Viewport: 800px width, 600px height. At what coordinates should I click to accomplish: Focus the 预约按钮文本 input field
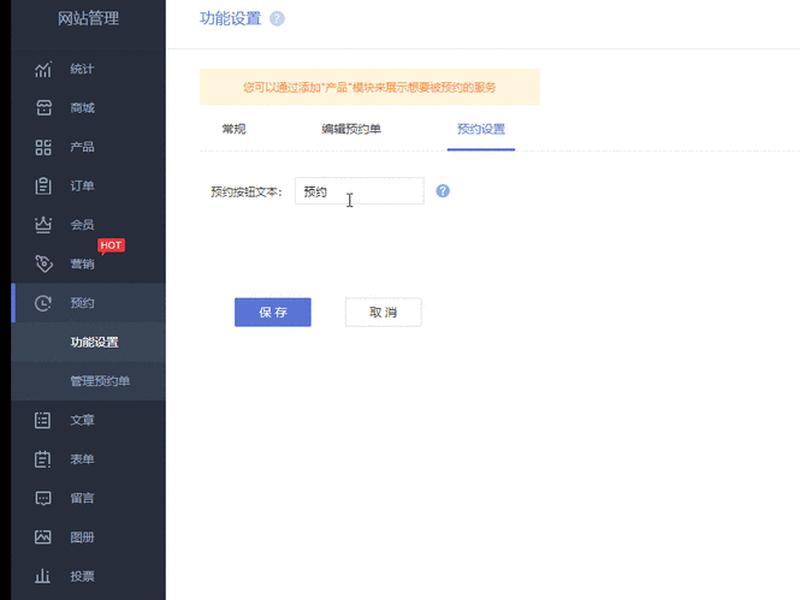click(x=359, y=191)
